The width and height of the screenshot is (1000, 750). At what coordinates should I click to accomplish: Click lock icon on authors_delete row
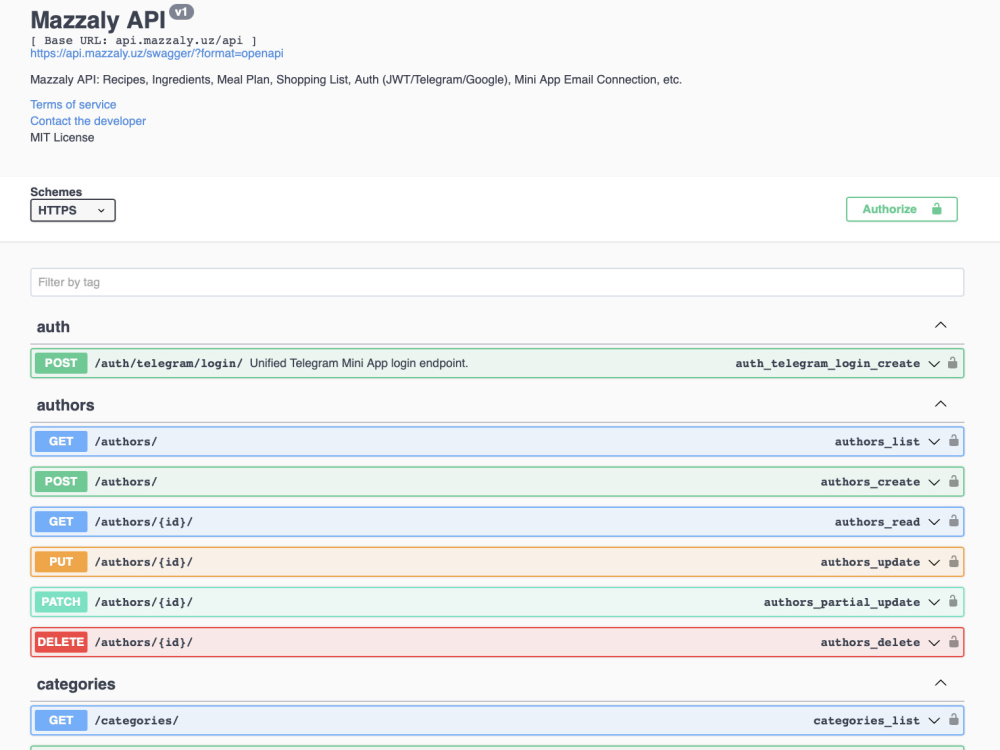(953, 642)
